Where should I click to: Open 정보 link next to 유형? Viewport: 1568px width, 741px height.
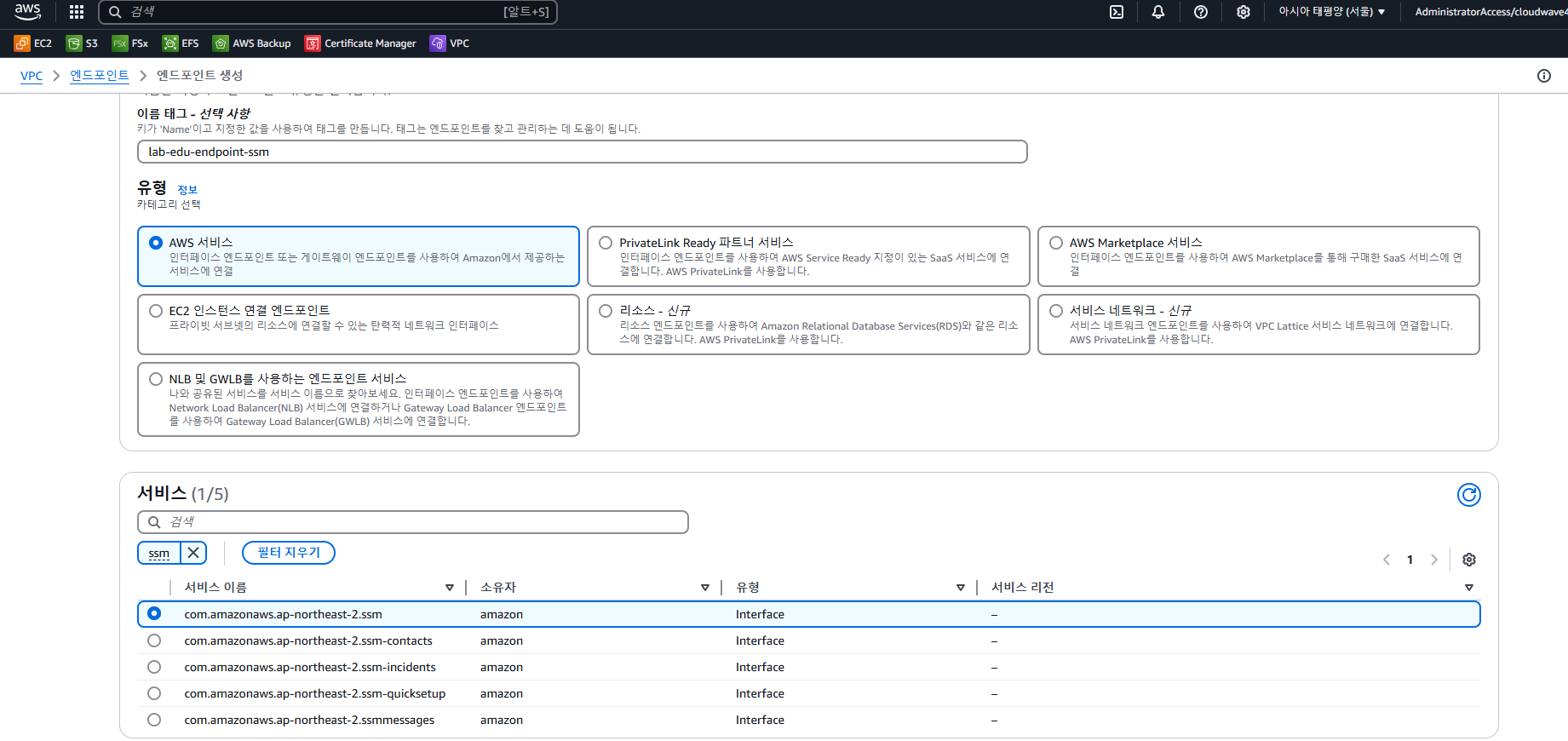(187, 190)
